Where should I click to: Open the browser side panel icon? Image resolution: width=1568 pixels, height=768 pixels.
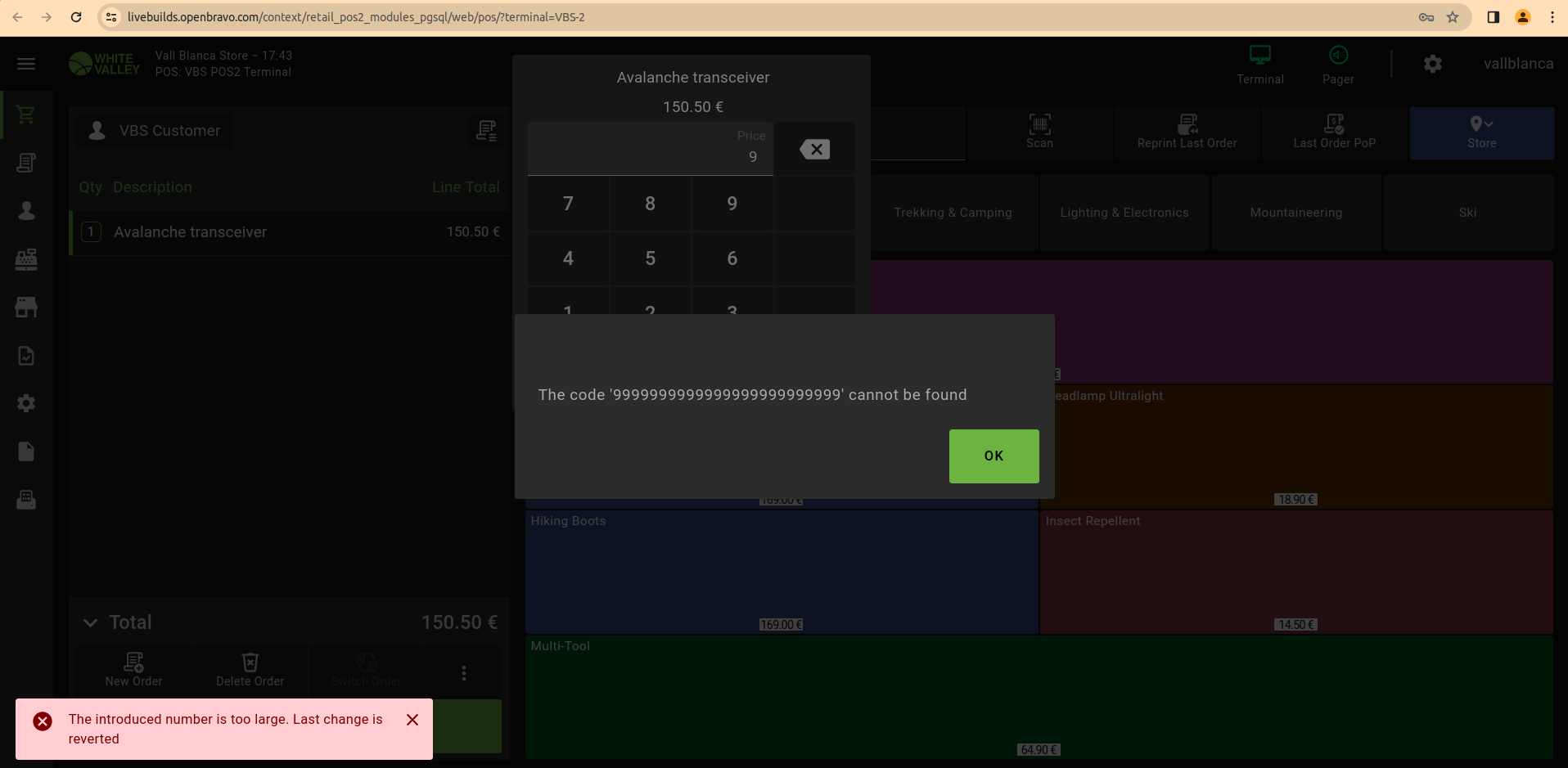click(1494, 17)
